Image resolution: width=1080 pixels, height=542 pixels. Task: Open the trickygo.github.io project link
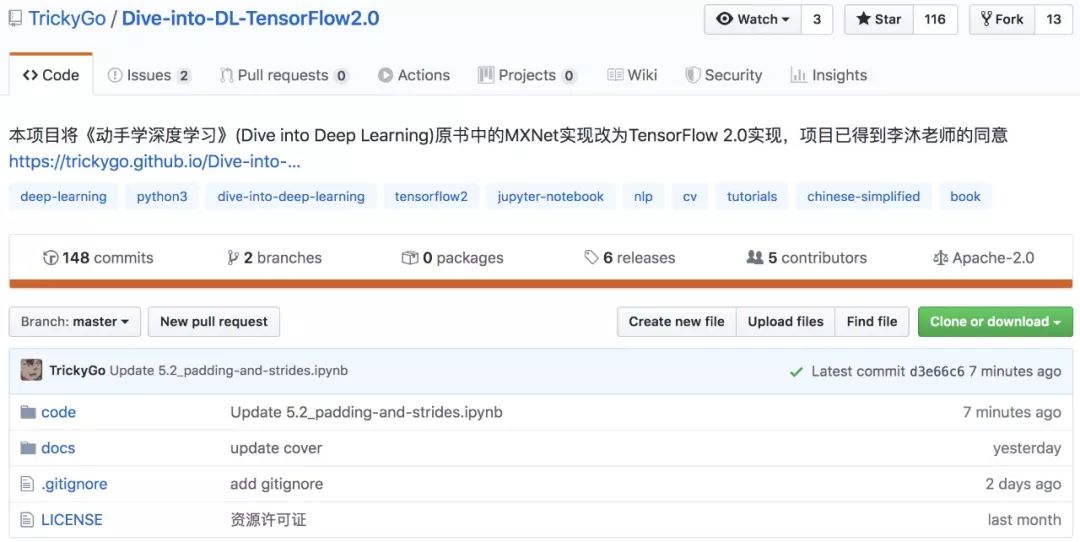pyautogui.click(x=155, y=161)
